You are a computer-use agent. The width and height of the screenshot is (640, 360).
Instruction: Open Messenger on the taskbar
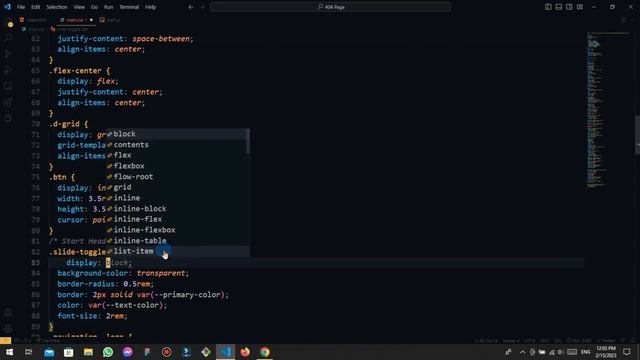pos(127,352)
